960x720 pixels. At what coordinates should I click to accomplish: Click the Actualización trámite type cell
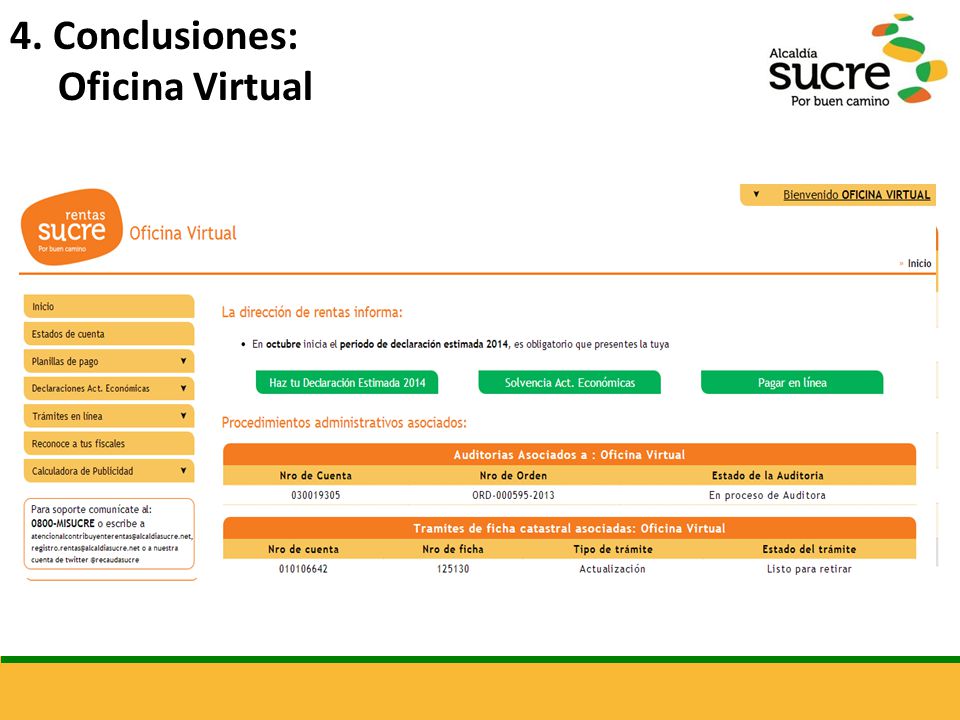(612, 569)
